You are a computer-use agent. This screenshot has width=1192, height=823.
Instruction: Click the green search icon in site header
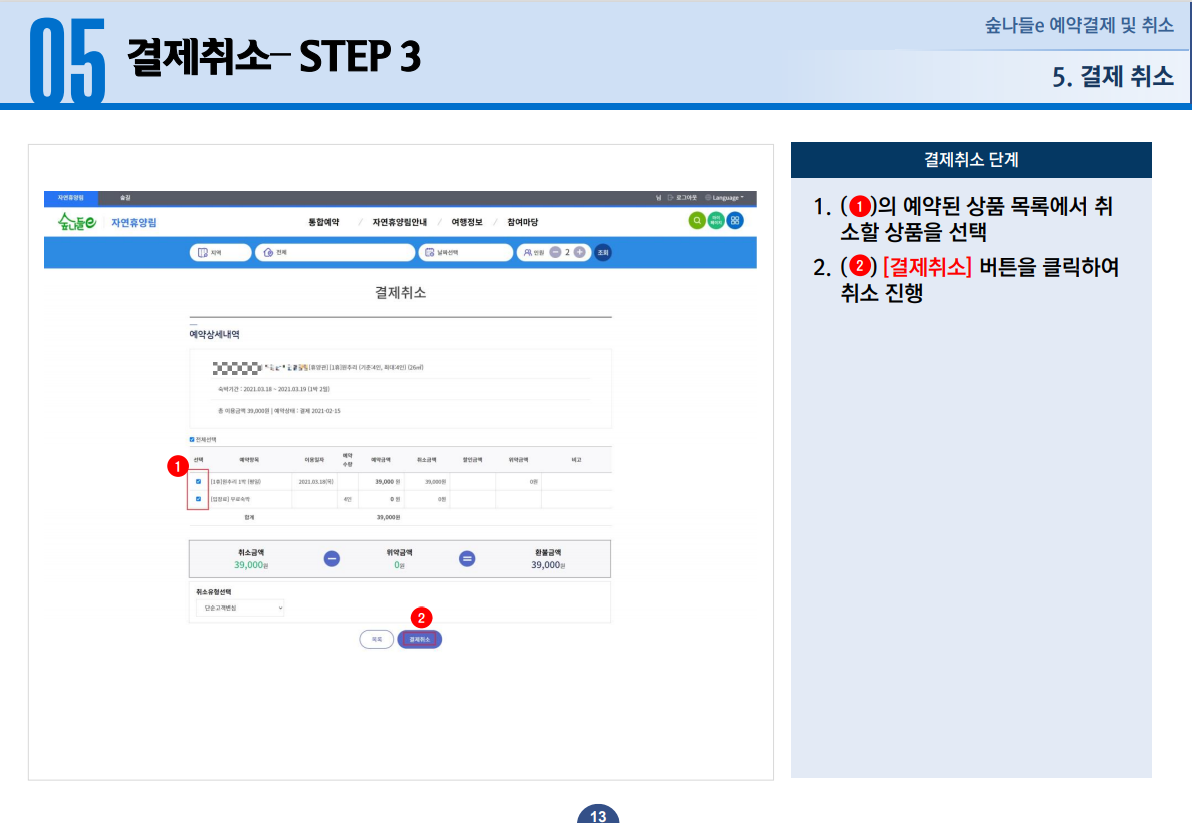pyautogui.click(x=696, y=220)
